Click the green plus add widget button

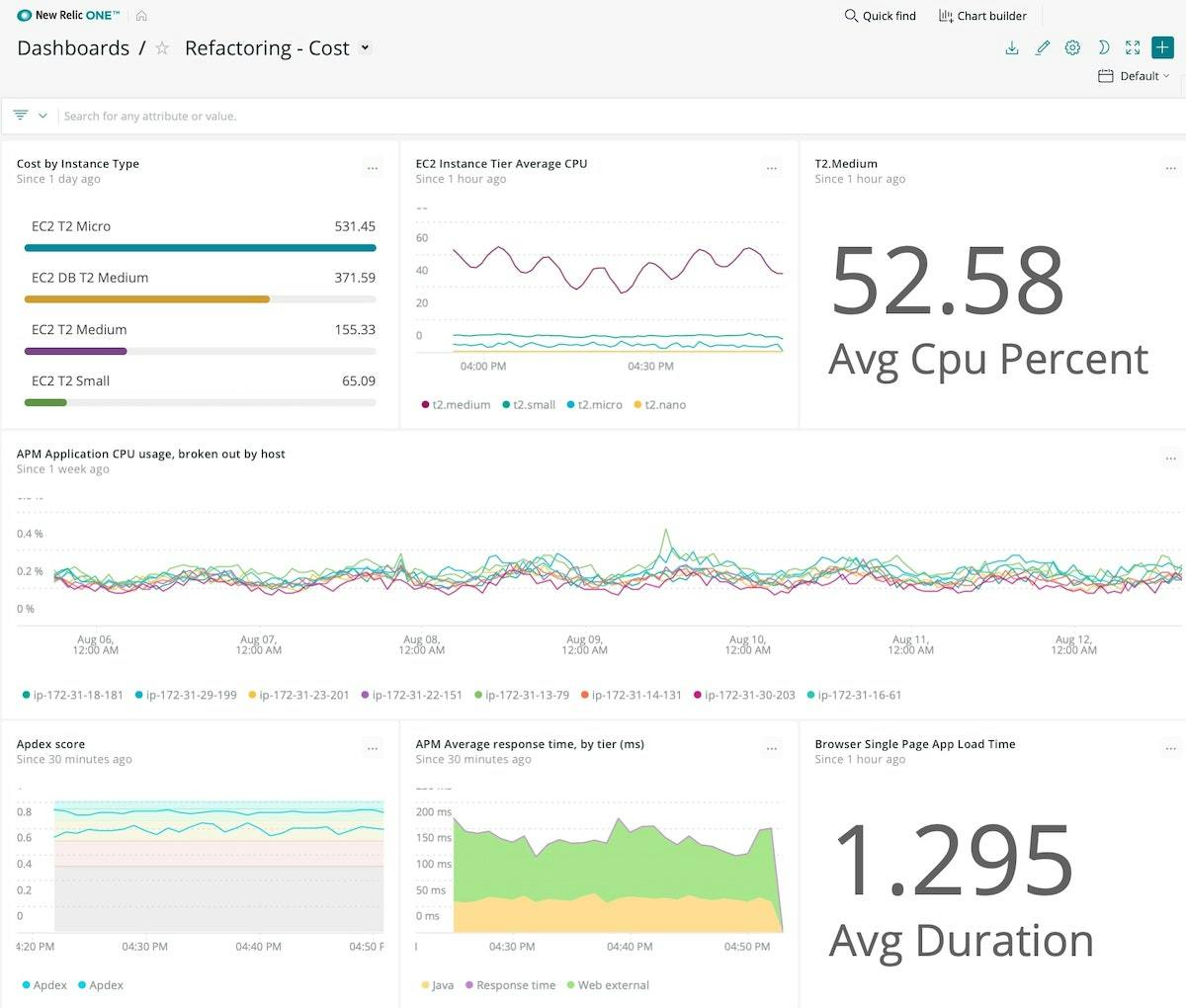click(x=1162, y=47)
